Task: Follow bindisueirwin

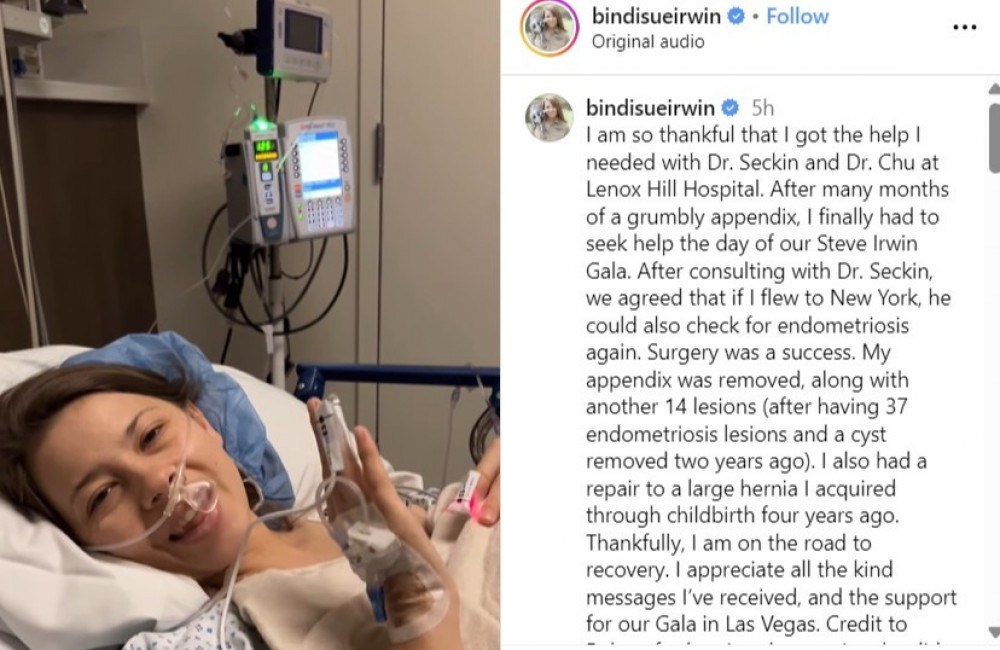Action: coord(797,16)
